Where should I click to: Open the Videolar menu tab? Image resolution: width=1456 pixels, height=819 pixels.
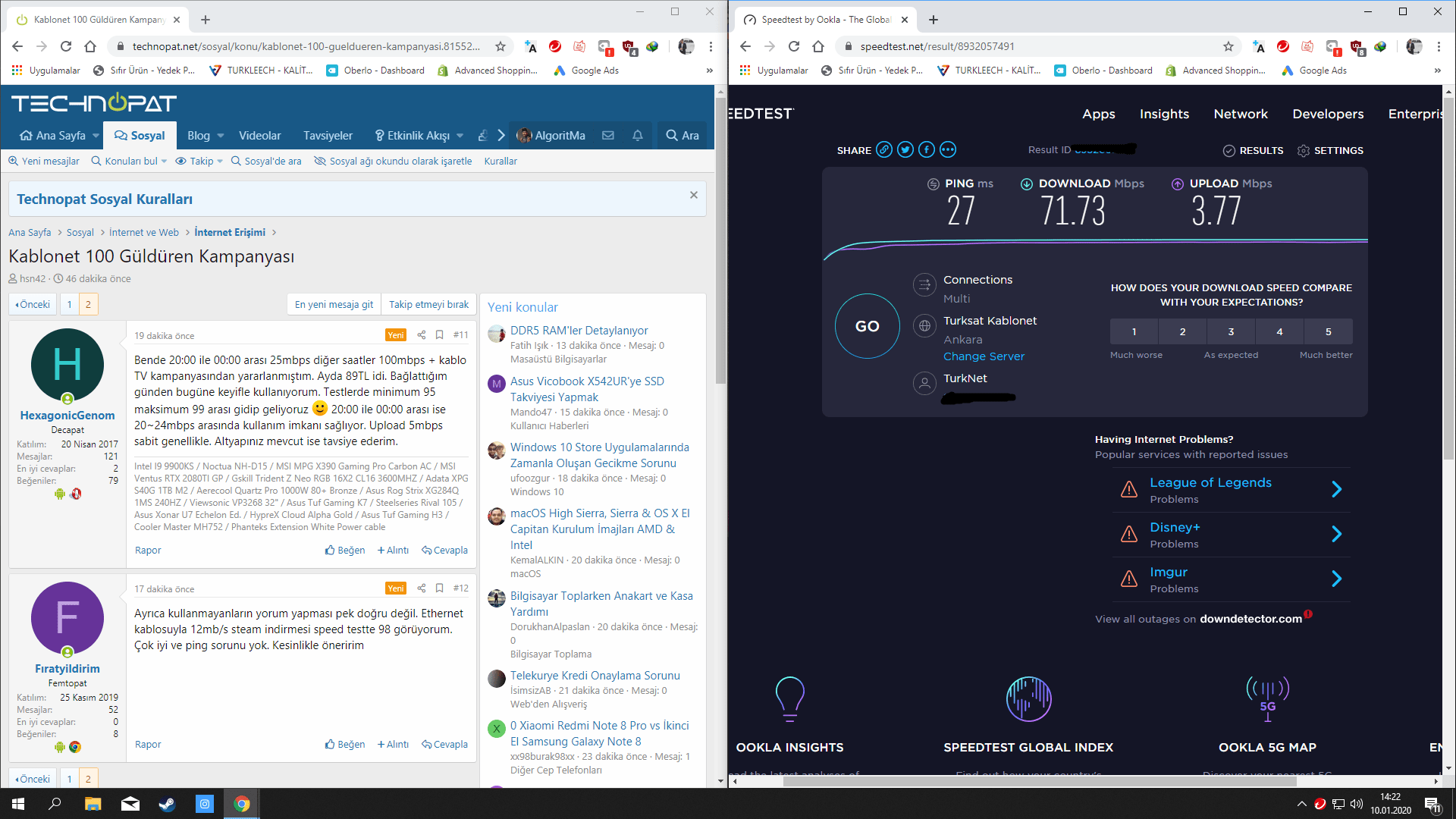[x=259, y=135]
